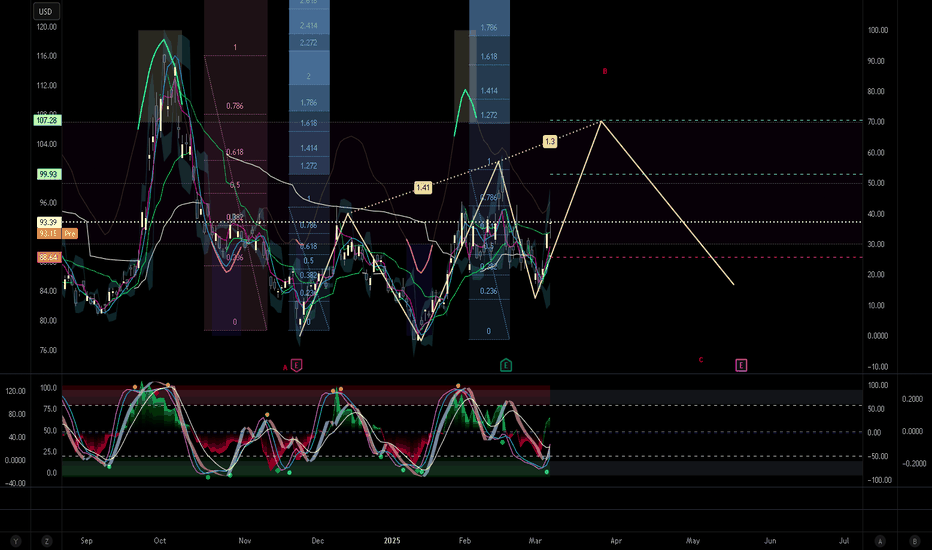The width and height of the screenshot is (932, 550).
Task: Click the 2.272 Fibonacci extension level
Action: [x=308, y=43]
